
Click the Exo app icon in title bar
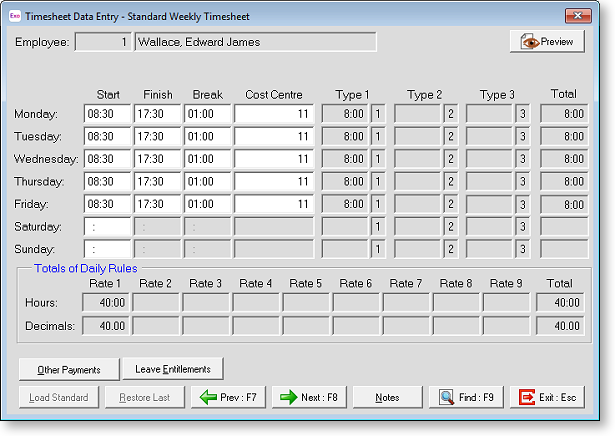[x=13, y=16]
